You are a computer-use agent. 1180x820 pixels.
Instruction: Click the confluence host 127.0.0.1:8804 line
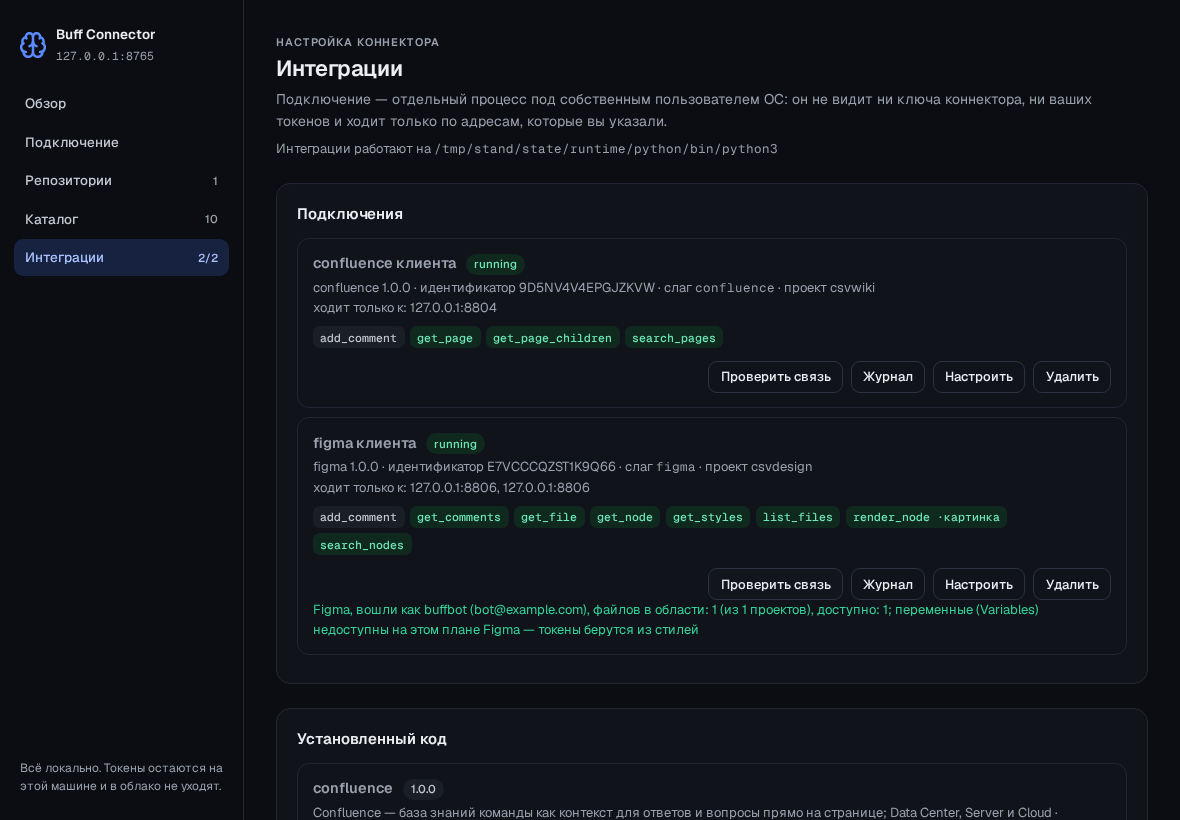(405, 308)
